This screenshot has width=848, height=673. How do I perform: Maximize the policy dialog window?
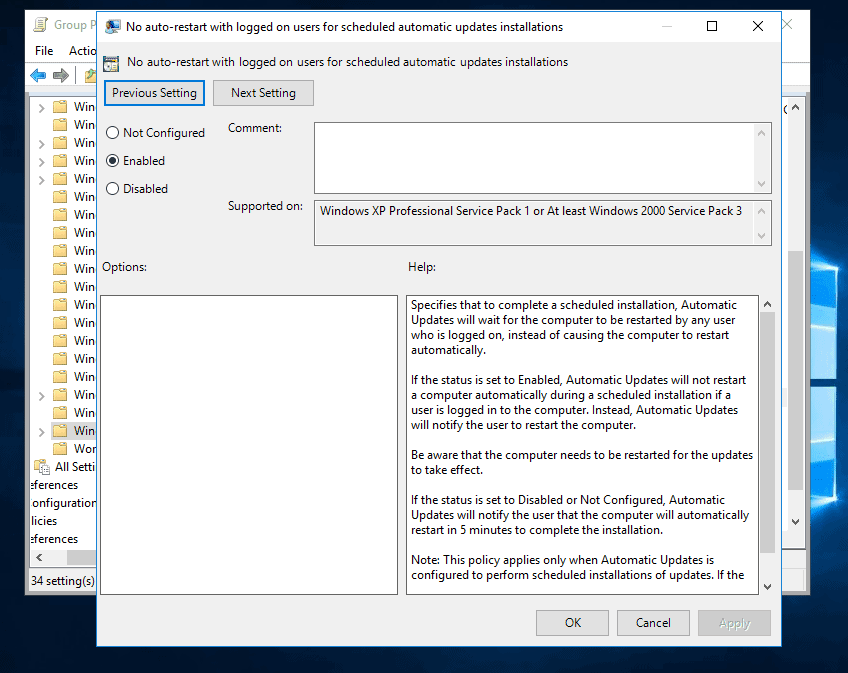click(x=712, y=26)
